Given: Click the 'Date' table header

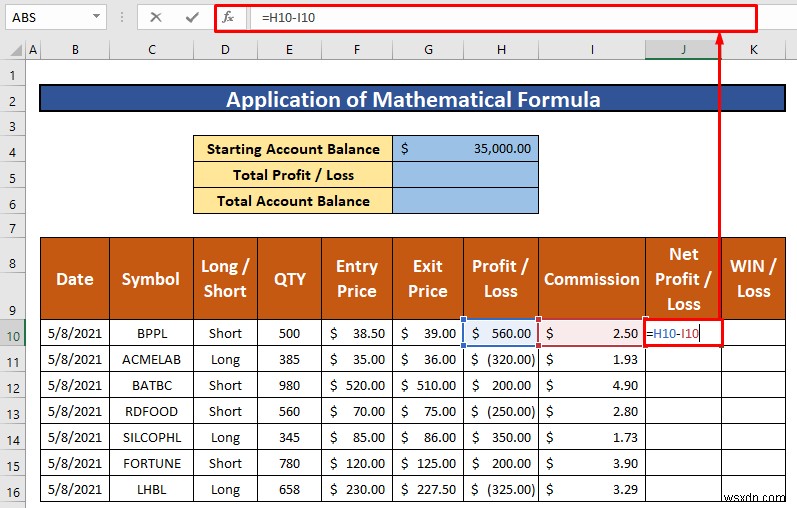Looking at the screenshot, I should coord(75,279).
